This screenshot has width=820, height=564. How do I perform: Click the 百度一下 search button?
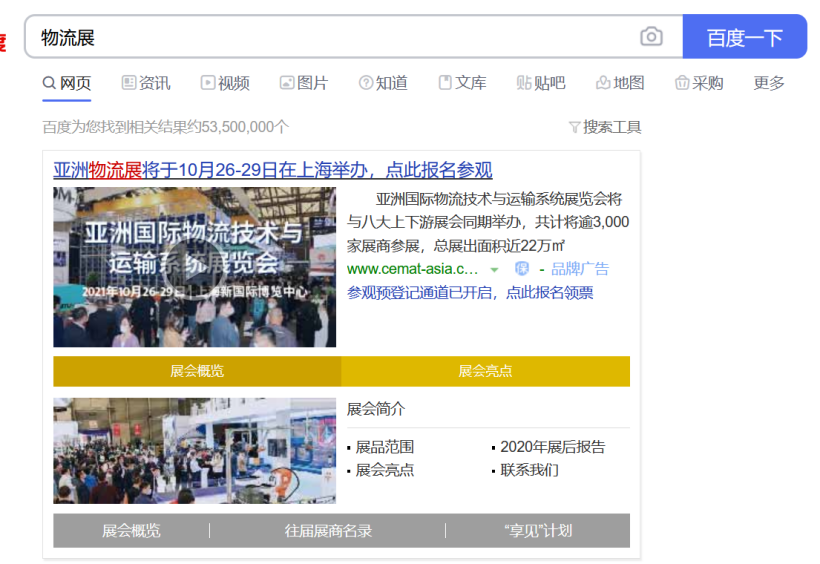745,37
